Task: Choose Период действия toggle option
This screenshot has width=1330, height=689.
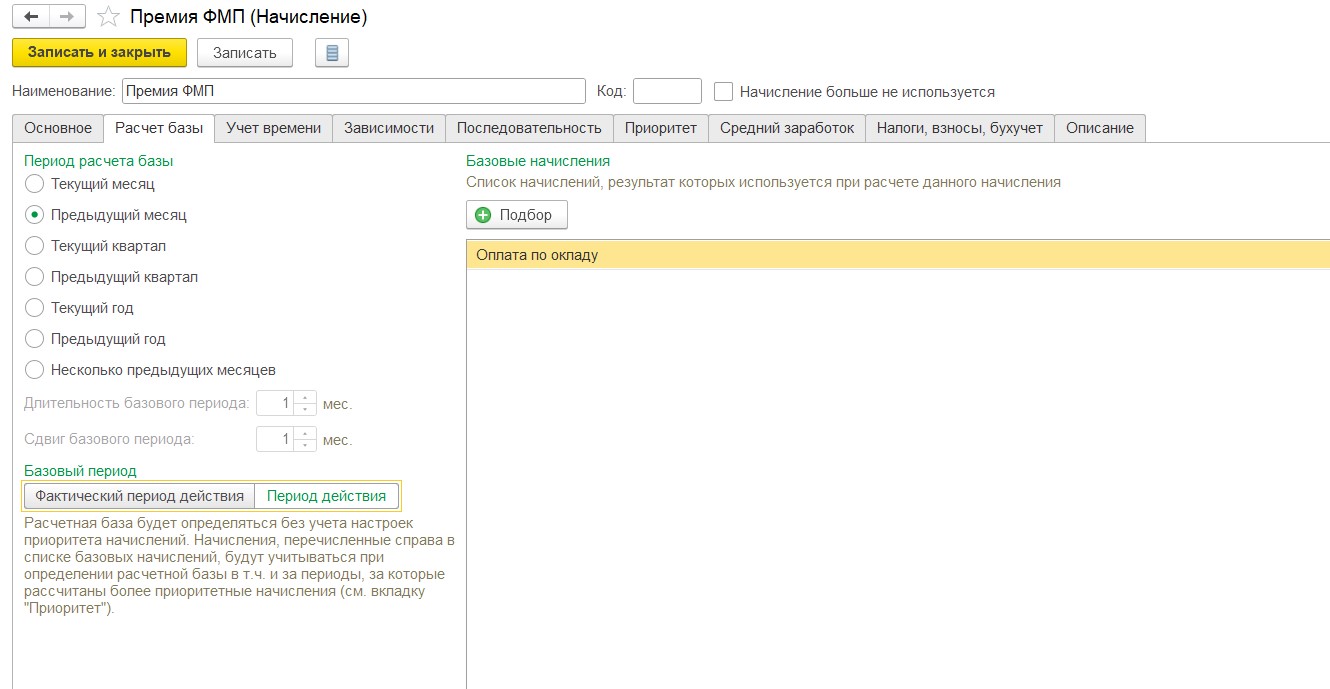Action: click(x=327, y=496)
